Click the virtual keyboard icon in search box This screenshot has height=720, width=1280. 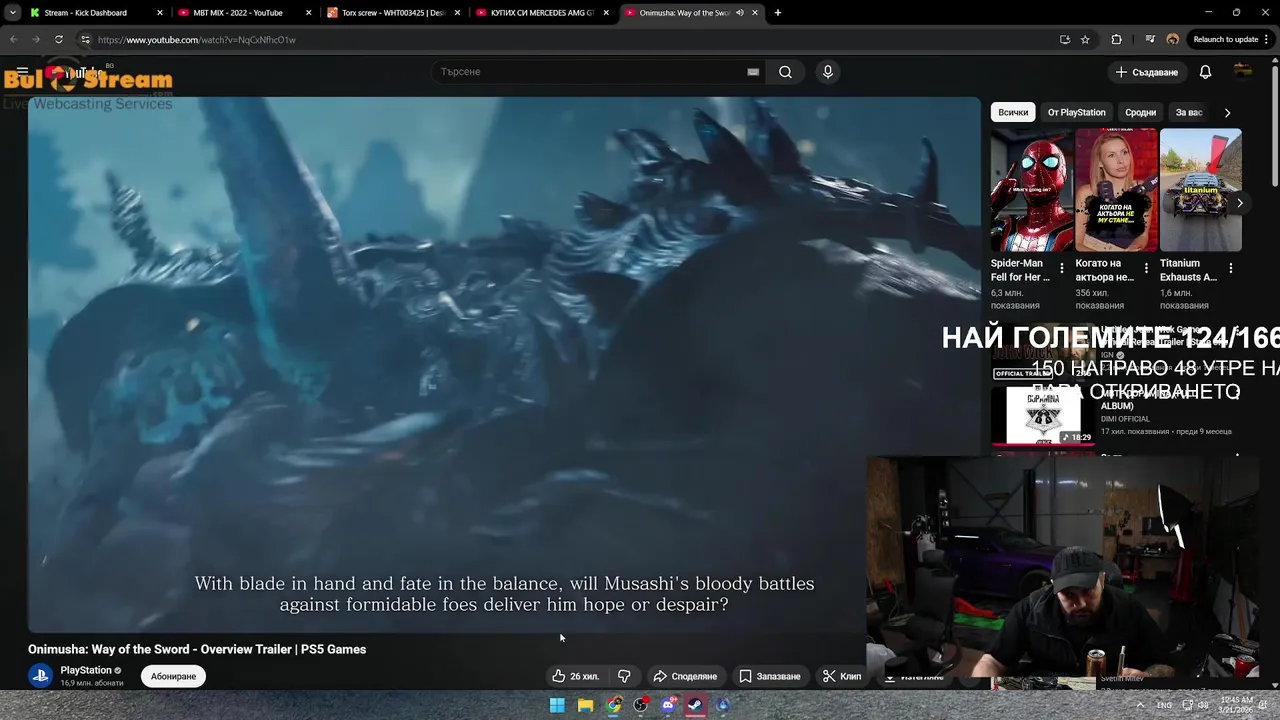click(753, 72)
